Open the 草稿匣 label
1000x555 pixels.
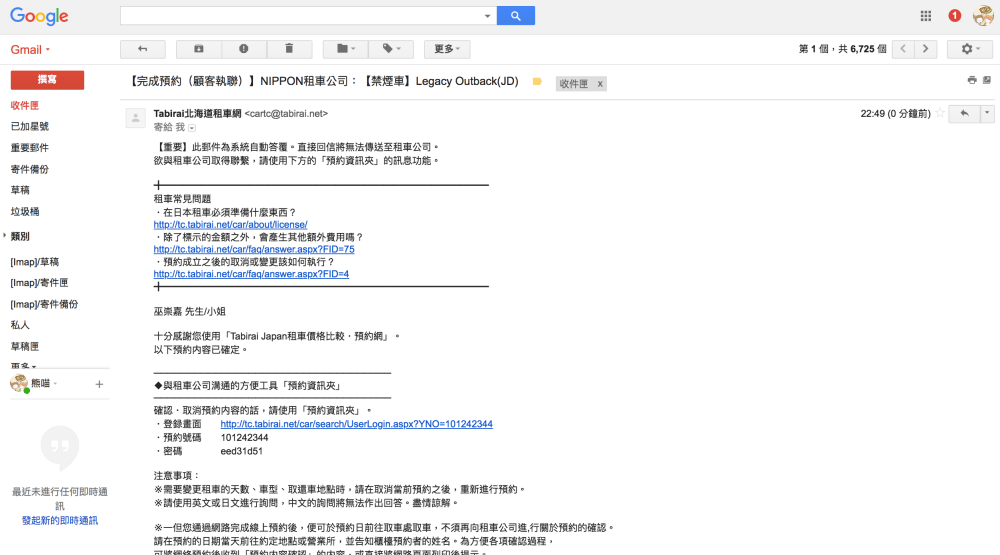[x=25, y=346]
